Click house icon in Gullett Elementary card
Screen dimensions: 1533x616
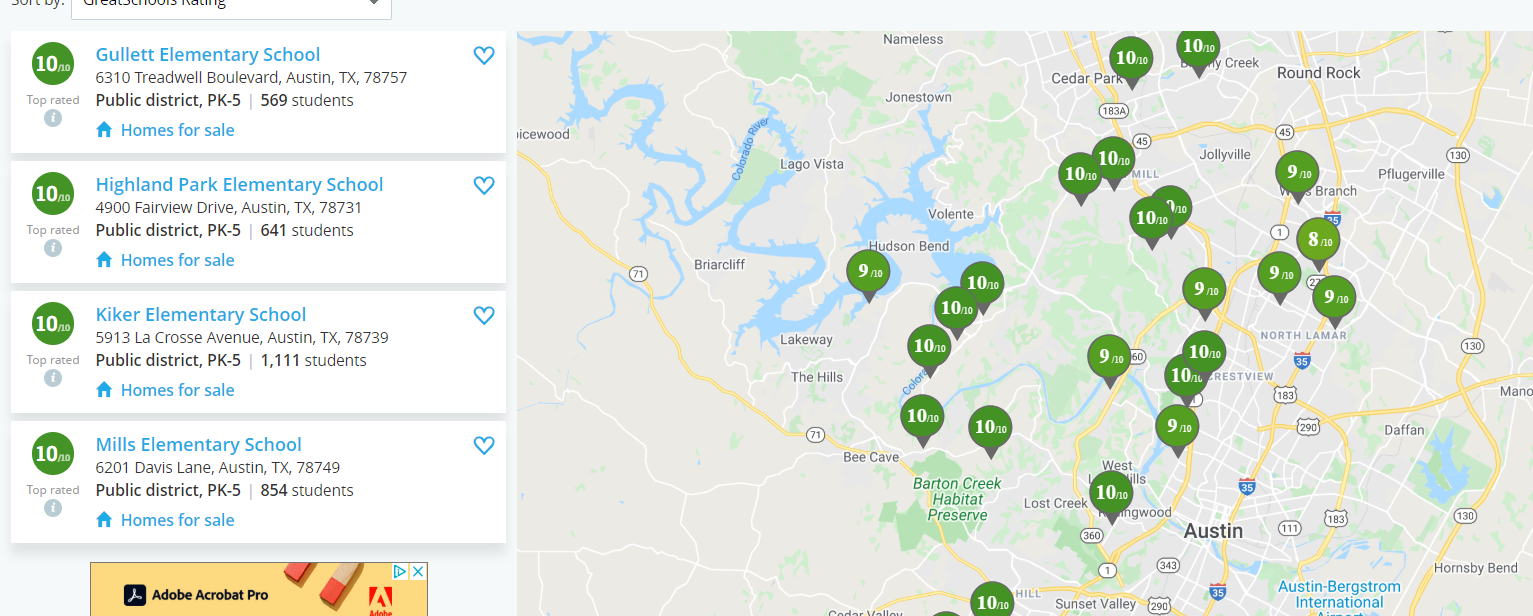104,129
